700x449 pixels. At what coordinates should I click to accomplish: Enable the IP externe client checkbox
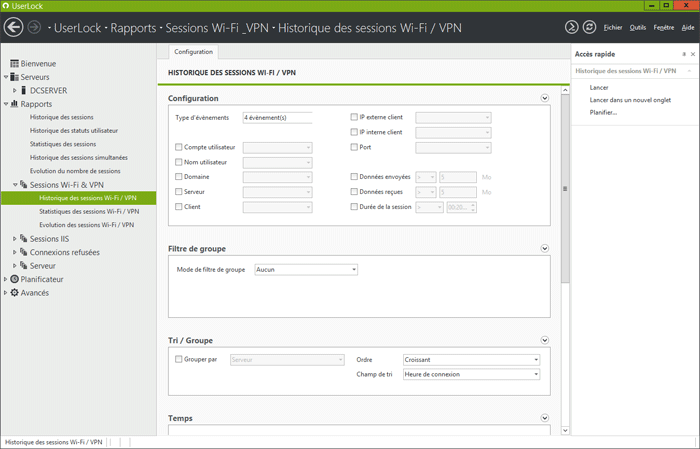click(354, 117)
